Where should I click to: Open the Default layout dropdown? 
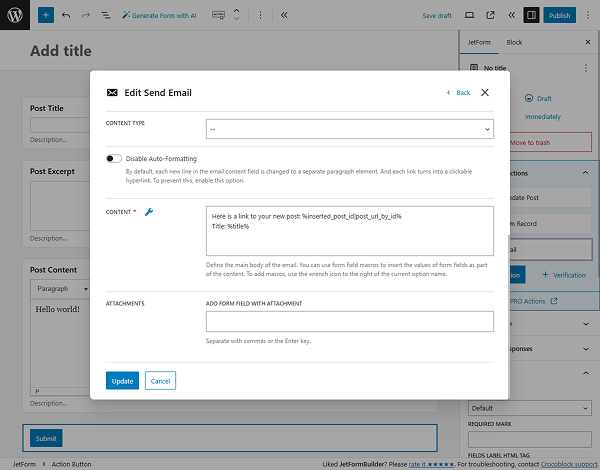[530, 408]
